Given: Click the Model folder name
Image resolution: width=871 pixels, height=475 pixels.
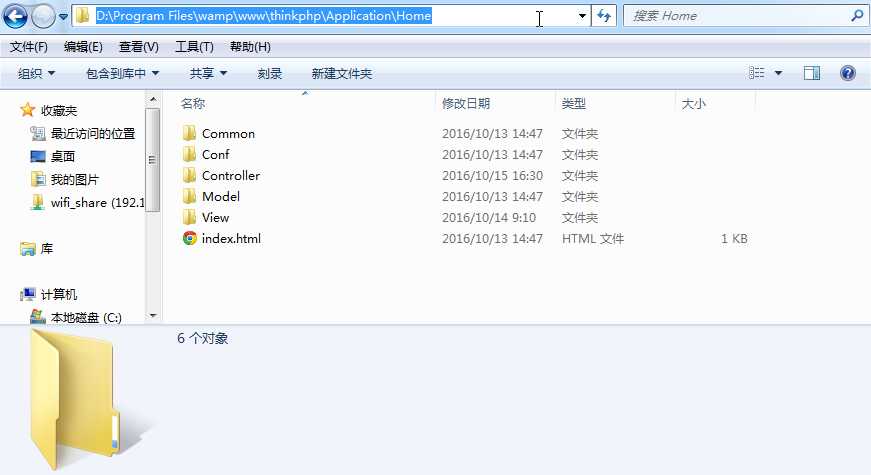Looking at the screenshot, I should pyautogui.click(x=221, y=197).
